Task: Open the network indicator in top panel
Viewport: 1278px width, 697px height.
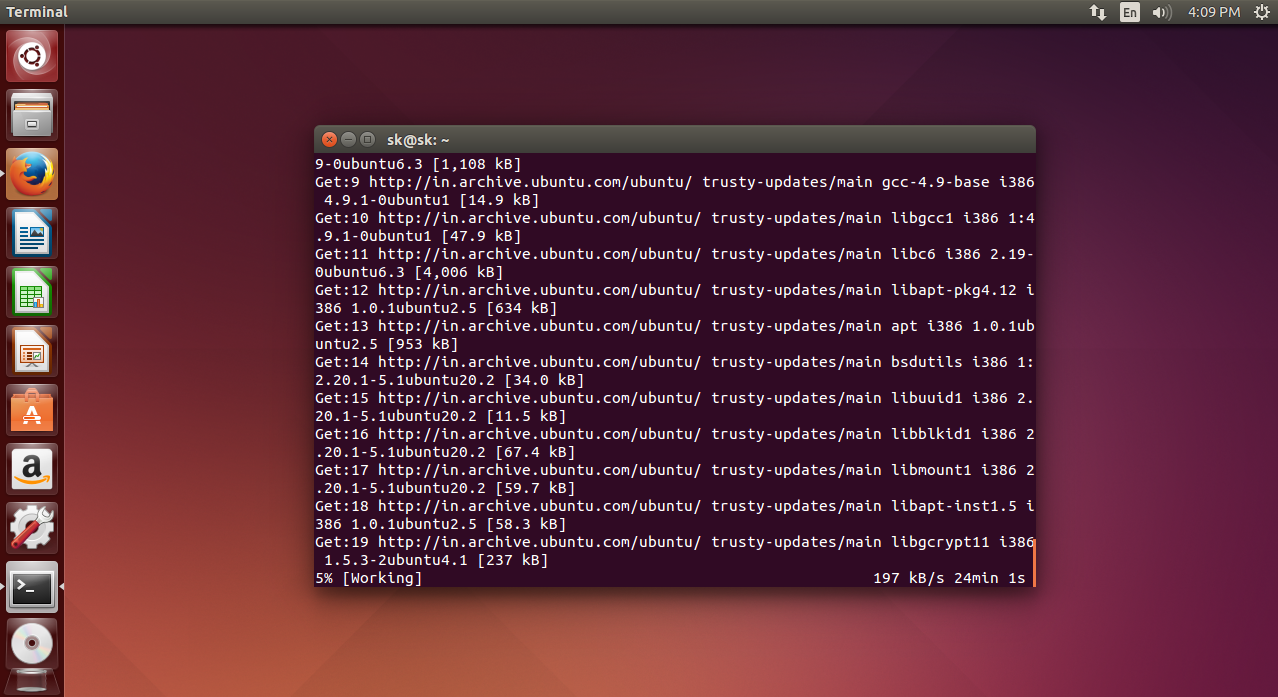Action: (1098, 12)
